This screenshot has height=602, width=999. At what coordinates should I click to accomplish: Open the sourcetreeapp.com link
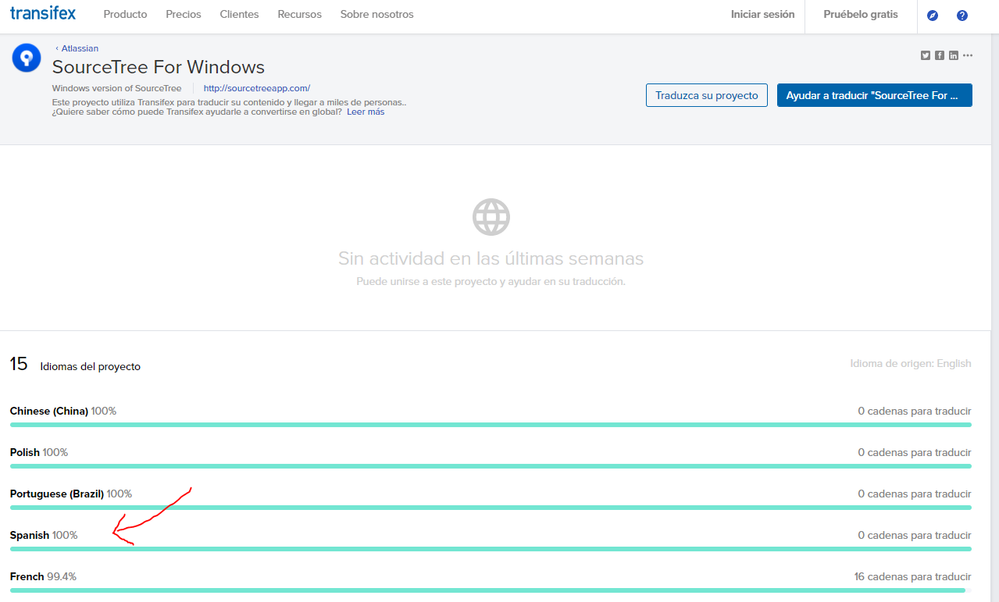(257, 89)
